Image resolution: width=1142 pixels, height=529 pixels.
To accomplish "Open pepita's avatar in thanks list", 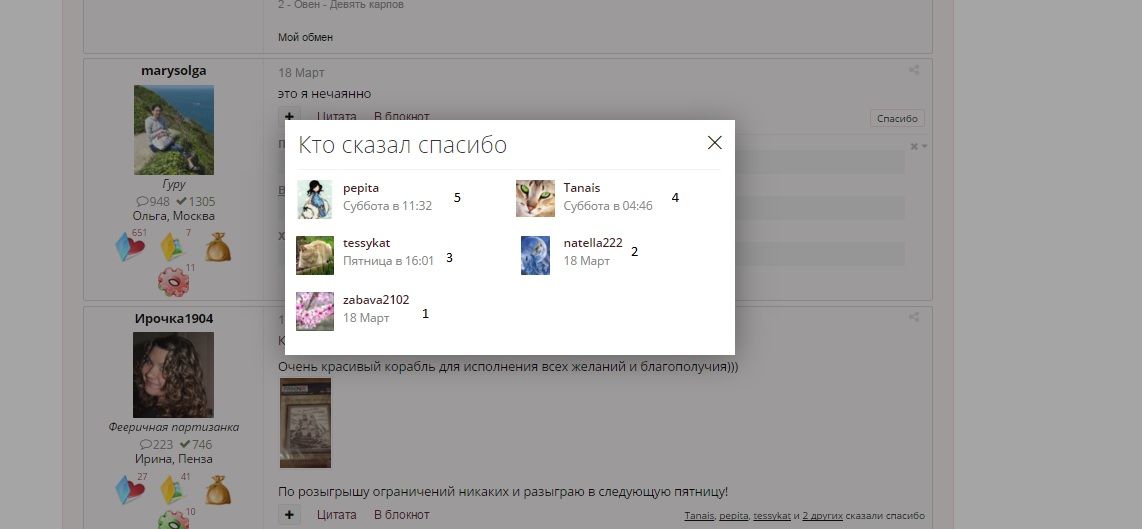I will pos(314,199).
